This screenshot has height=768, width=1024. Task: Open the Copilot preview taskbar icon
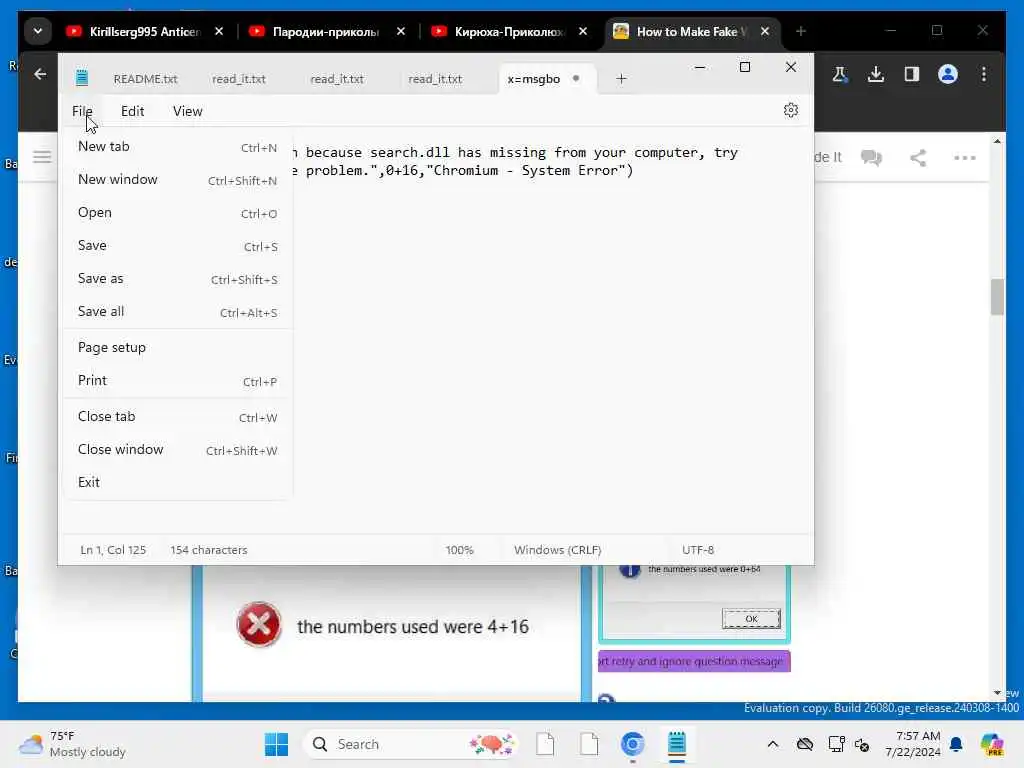tap(991, 744)
